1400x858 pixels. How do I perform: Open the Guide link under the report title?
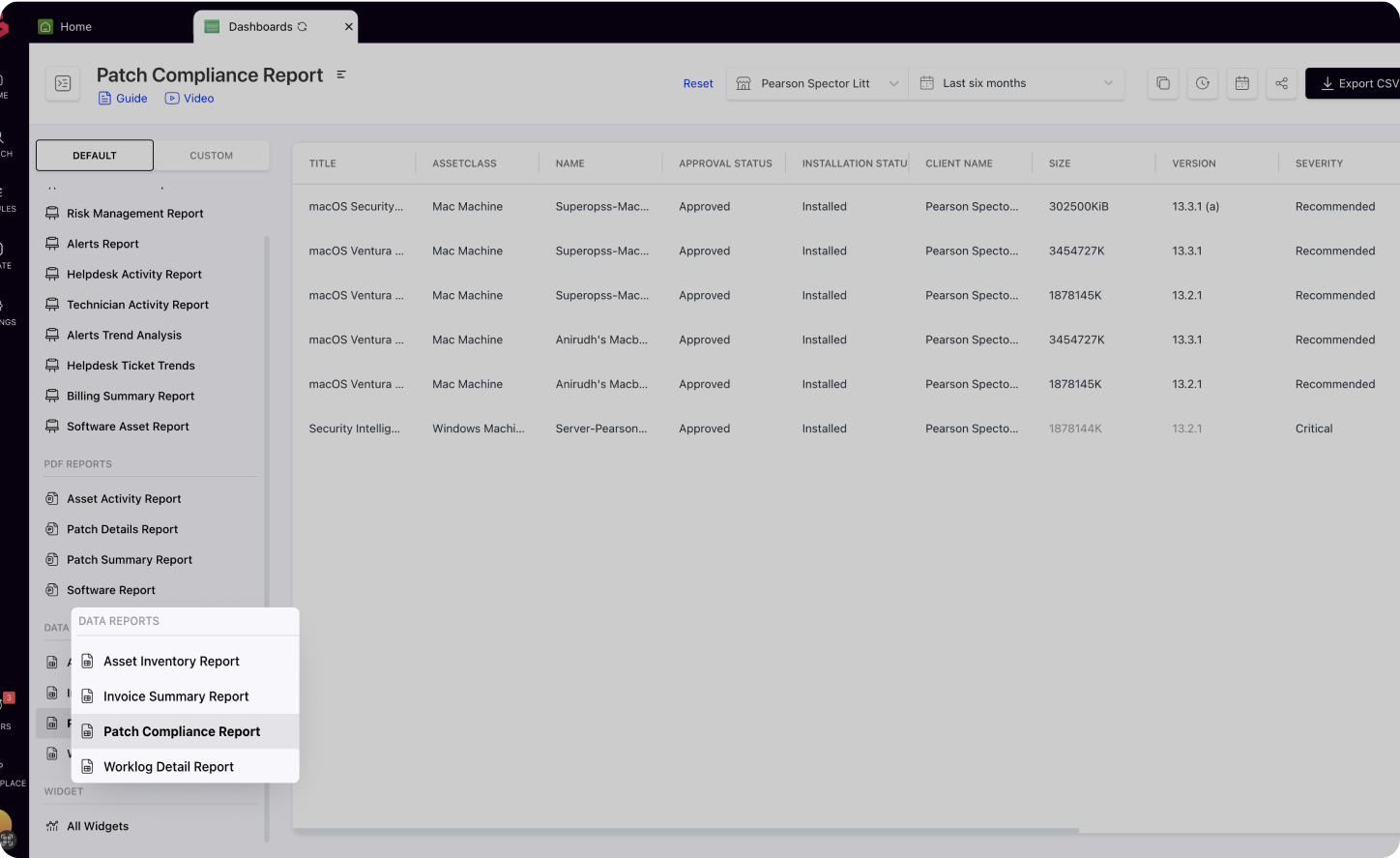[x=122, y=98]
